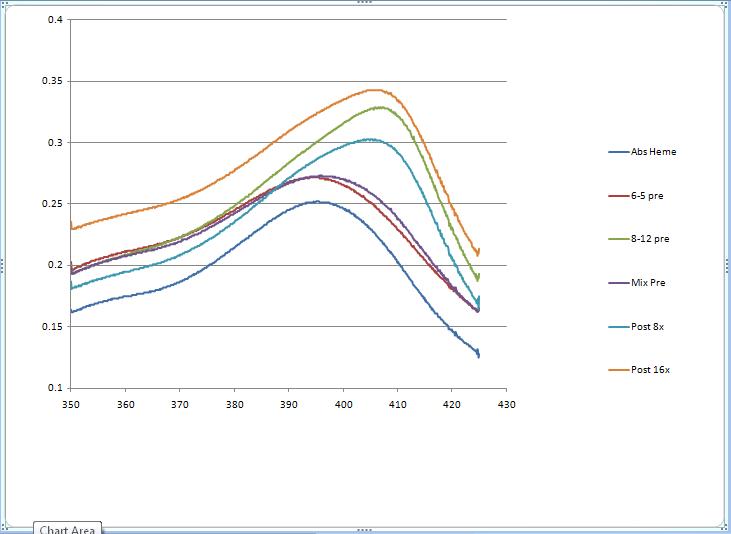Screen dimensions: 731x534
Task: Select the dark blue Abs Heme curve peak
Action: [x=318, y=202]
